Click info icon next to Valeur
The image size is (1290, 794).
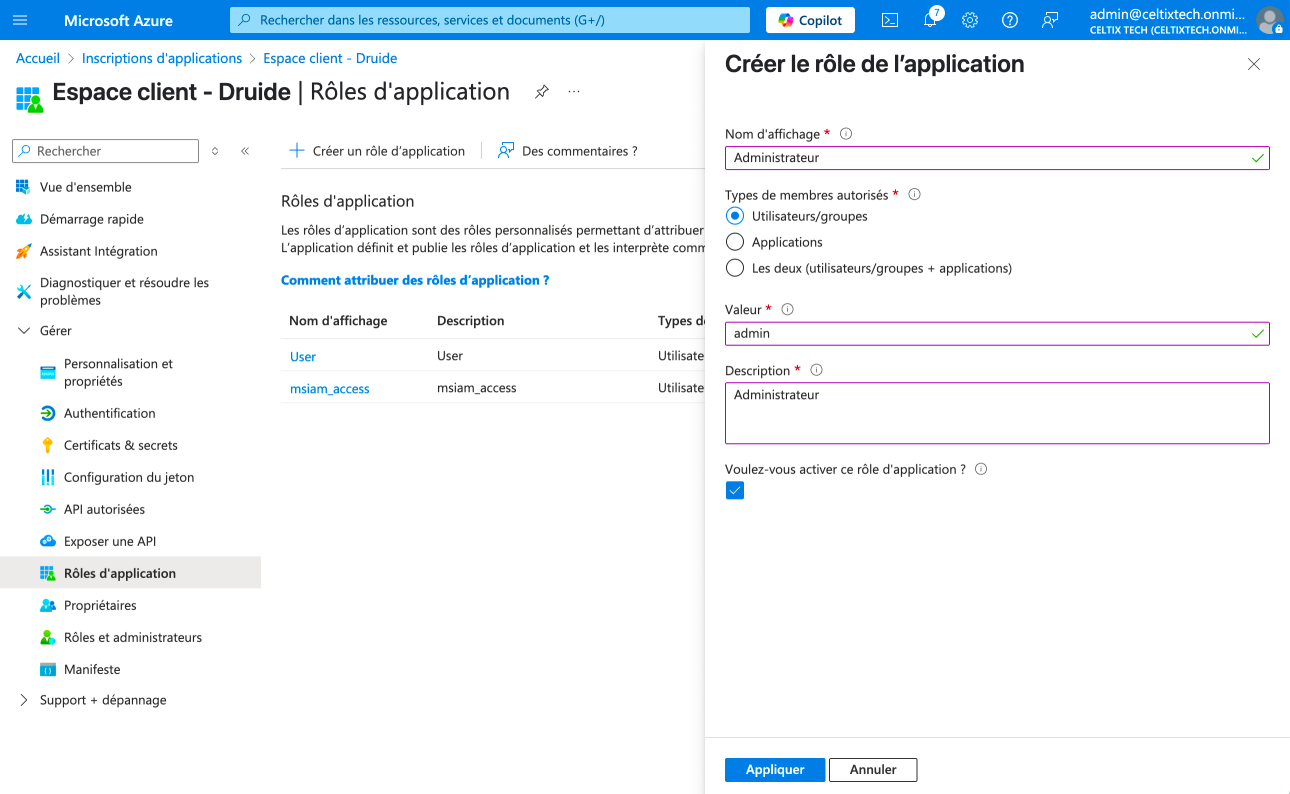787,310
